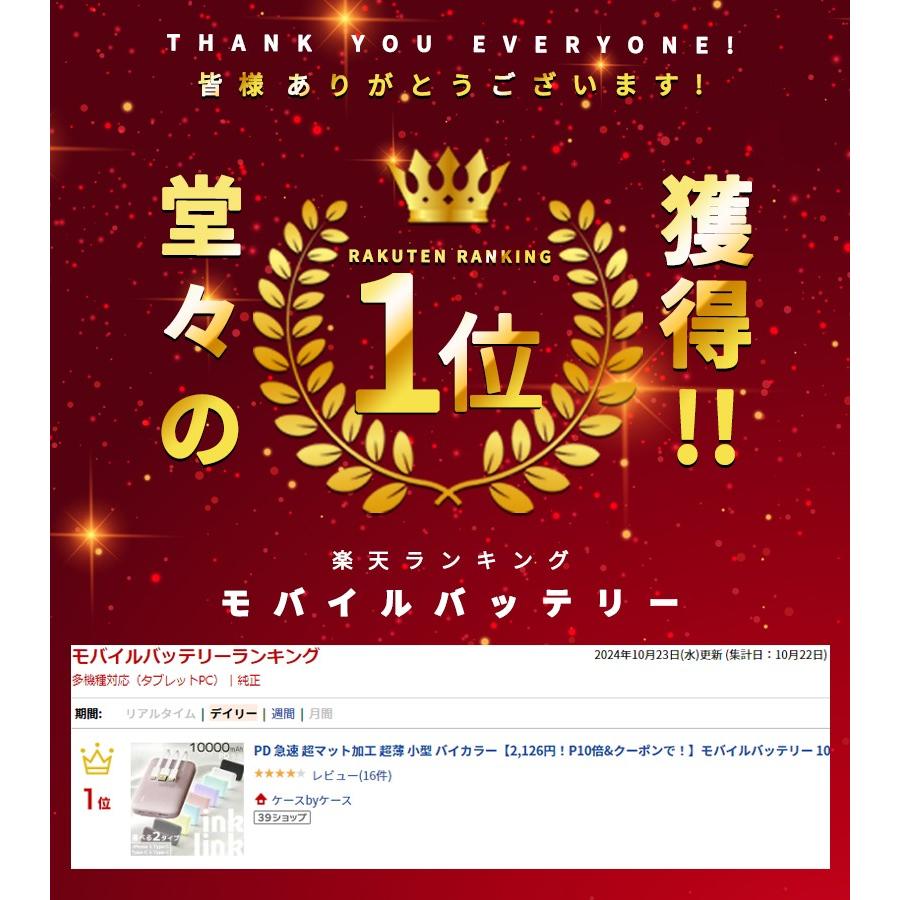Switch to the 週間 ranking tab
The height and width of the screenshot is (900, 900).
click(282, 713)
